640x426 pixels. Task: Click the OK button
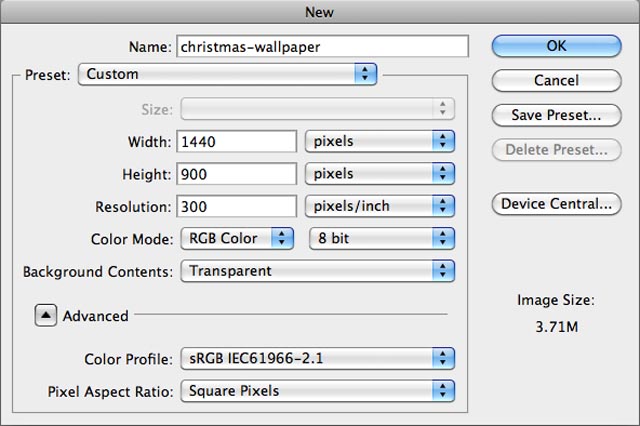[556, 46]
